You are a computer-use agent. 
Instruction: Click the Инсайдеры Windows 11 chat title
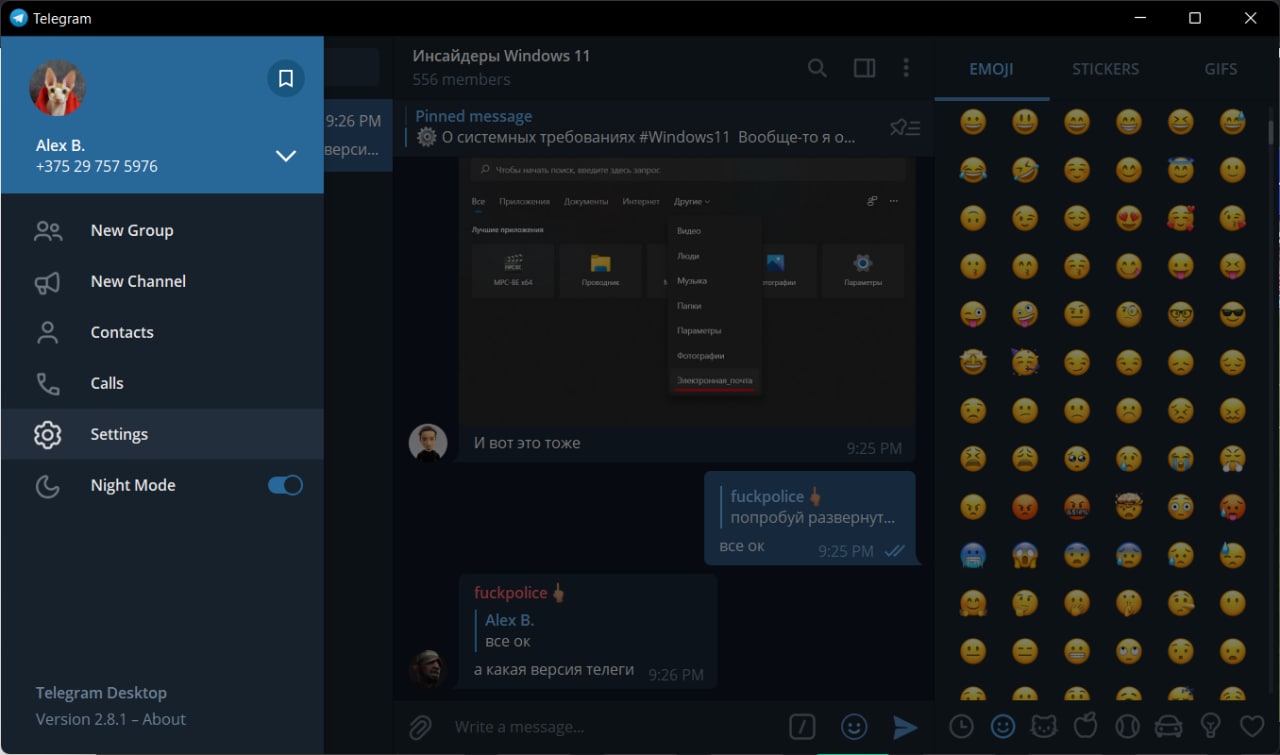click(x=501, y=55)
